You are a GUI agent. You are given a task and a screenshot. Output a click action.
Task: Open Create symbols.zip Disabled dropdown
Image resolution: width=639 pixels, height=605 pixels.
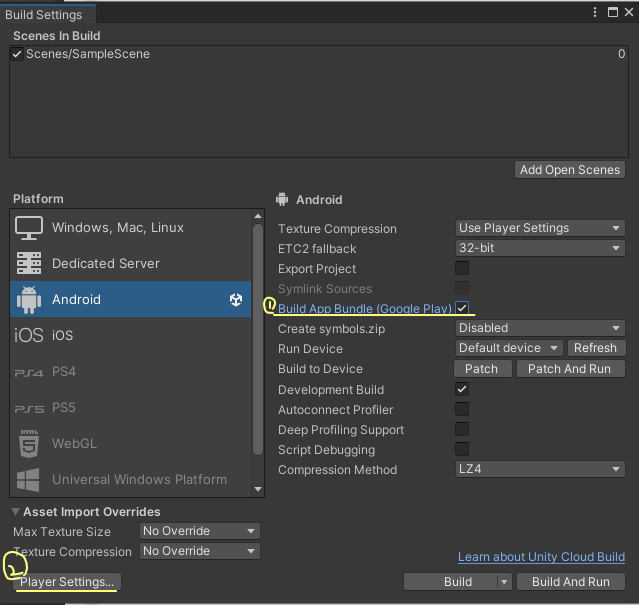[540, 328]
